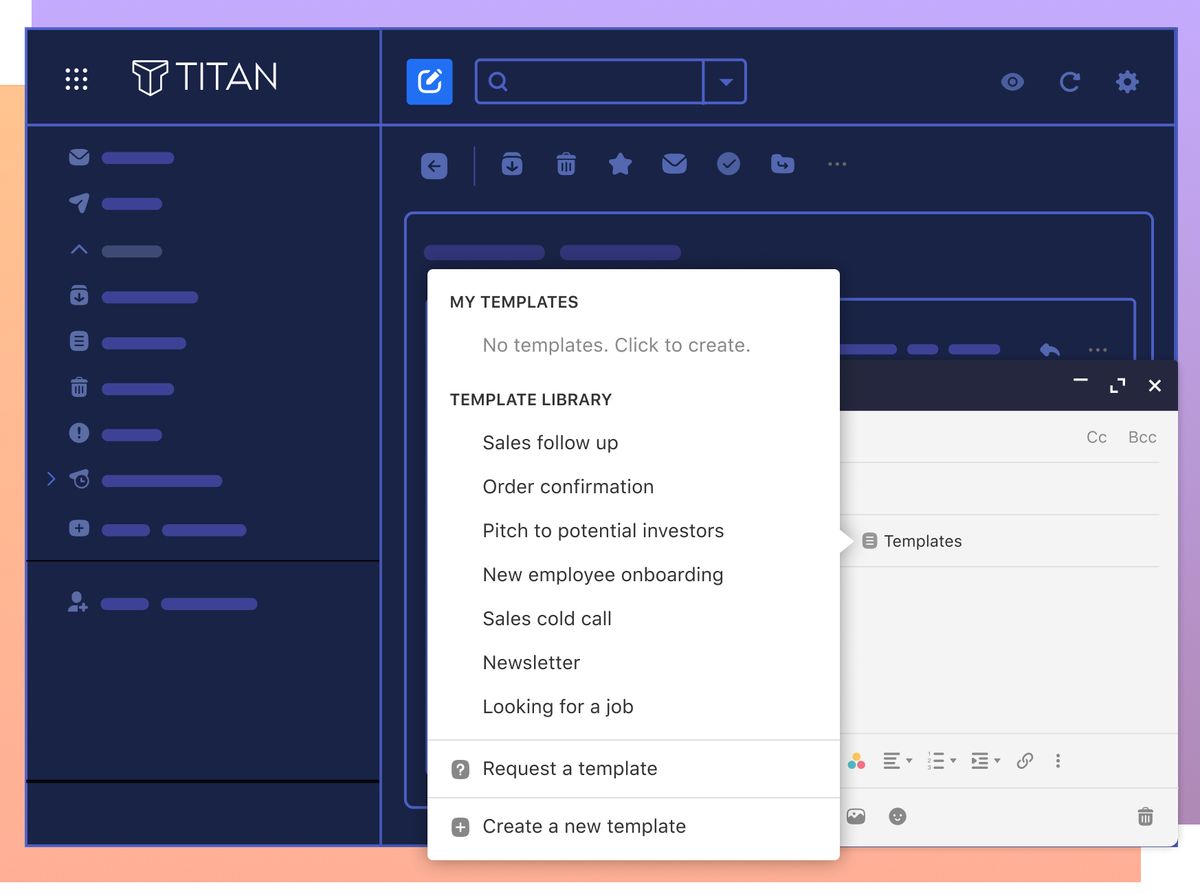Image resolution: width=1200 pixels, height=893 pixels.
Task: Toggle the reading preview eye icon
Action: pos(1012,82)
